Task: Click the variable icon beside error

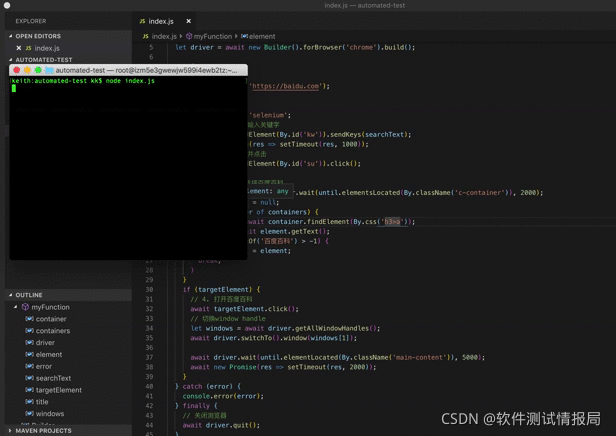Action: point(29,366)
